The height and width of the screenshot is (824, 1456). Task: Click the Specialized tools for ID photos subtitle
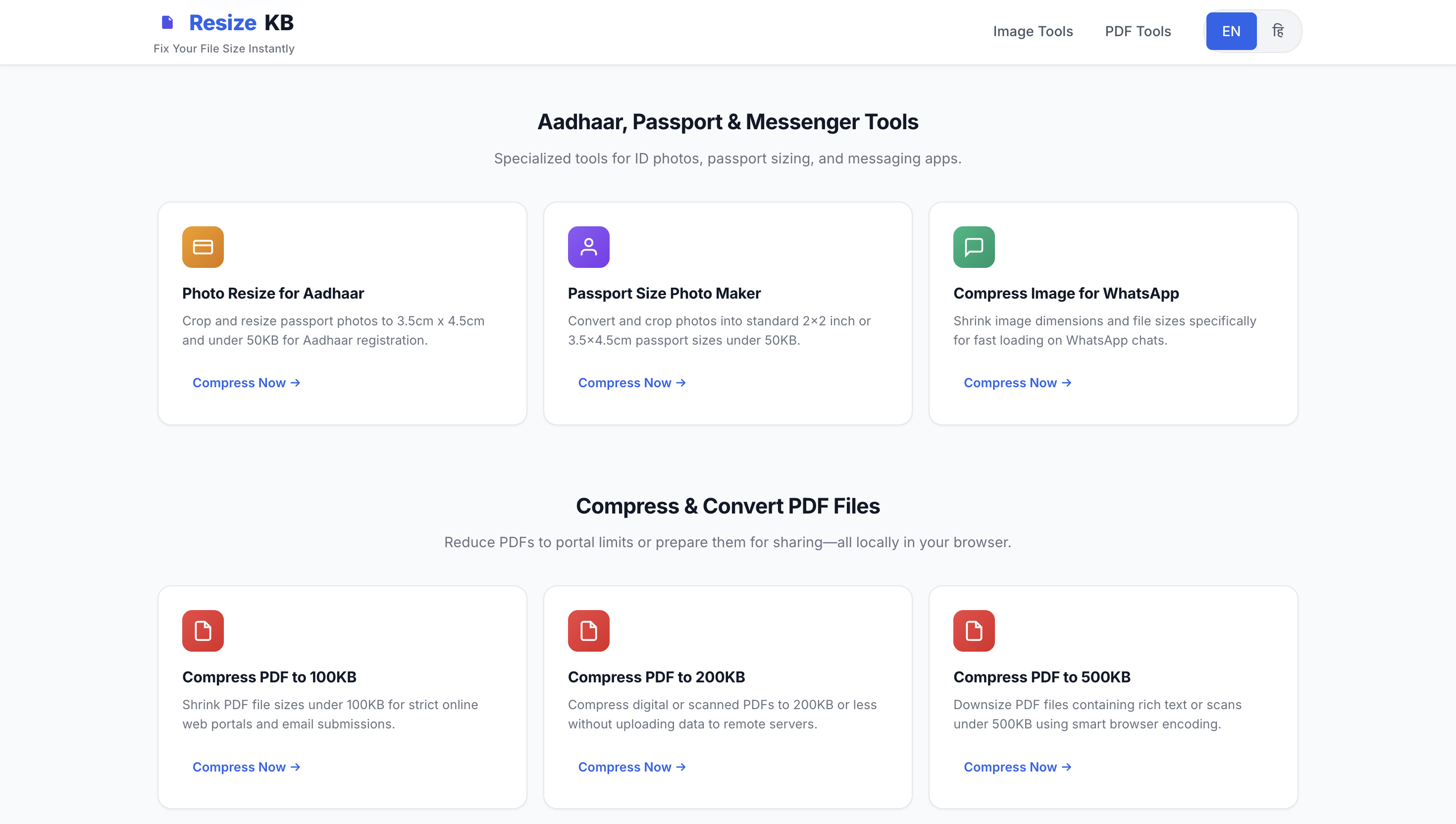[x=728, y=158]
